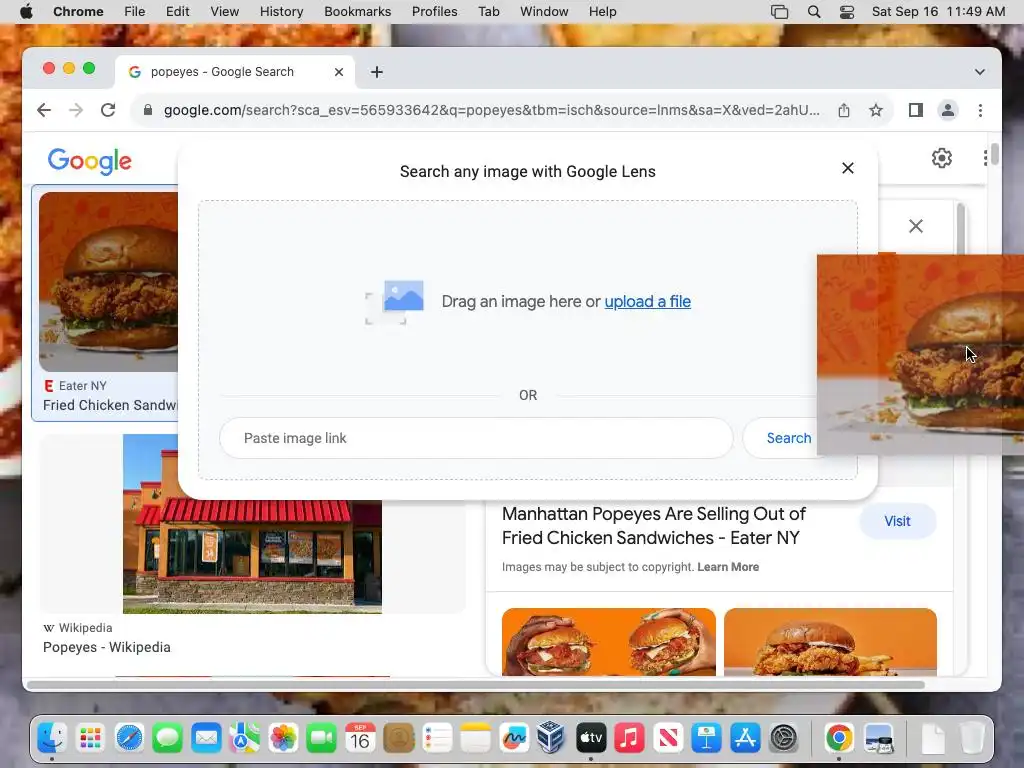
Task: Click the share page icon in the address bar
Action: (x=844, y=110)
